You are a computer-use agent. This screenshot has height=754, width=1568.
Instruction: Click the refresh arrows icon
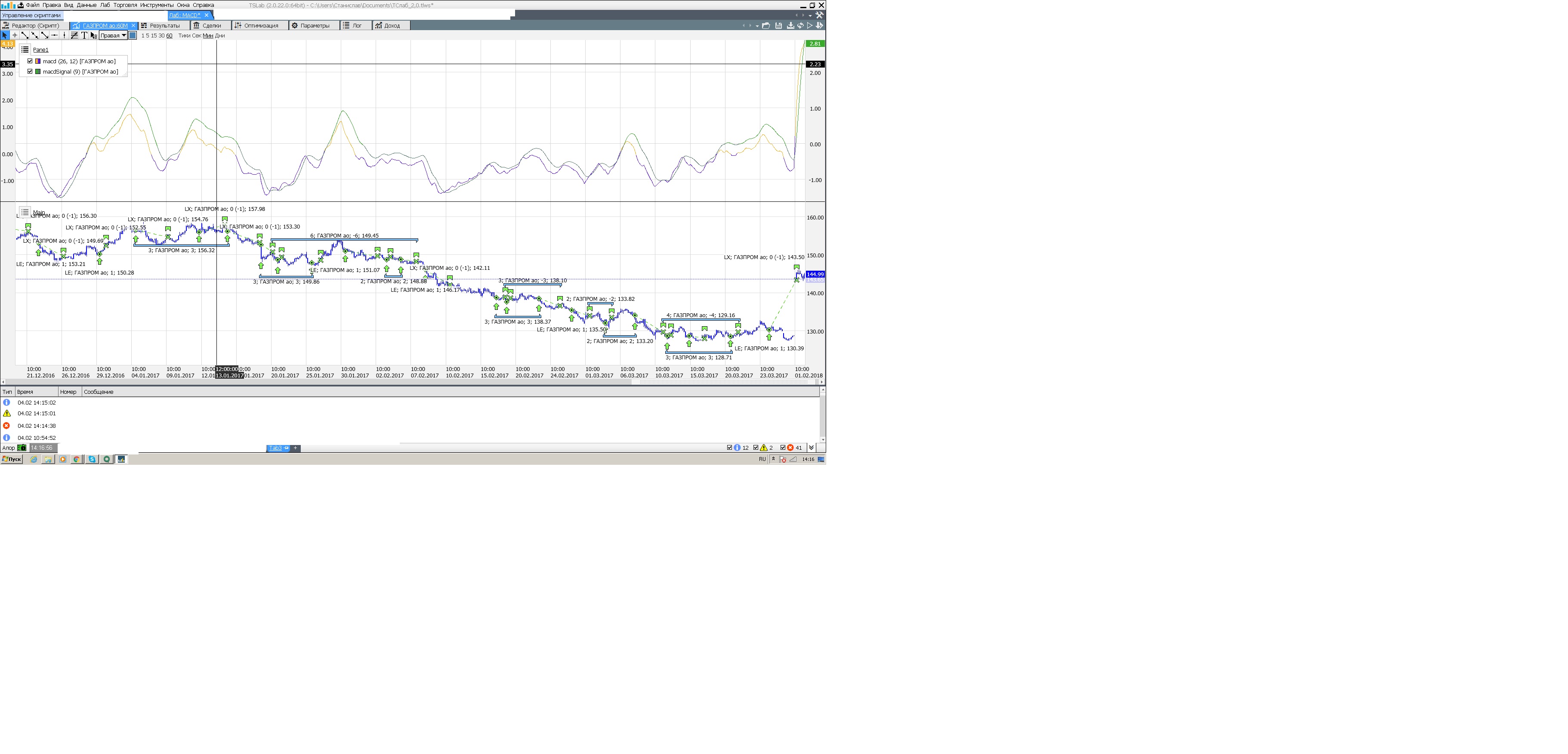pos(800,25)
